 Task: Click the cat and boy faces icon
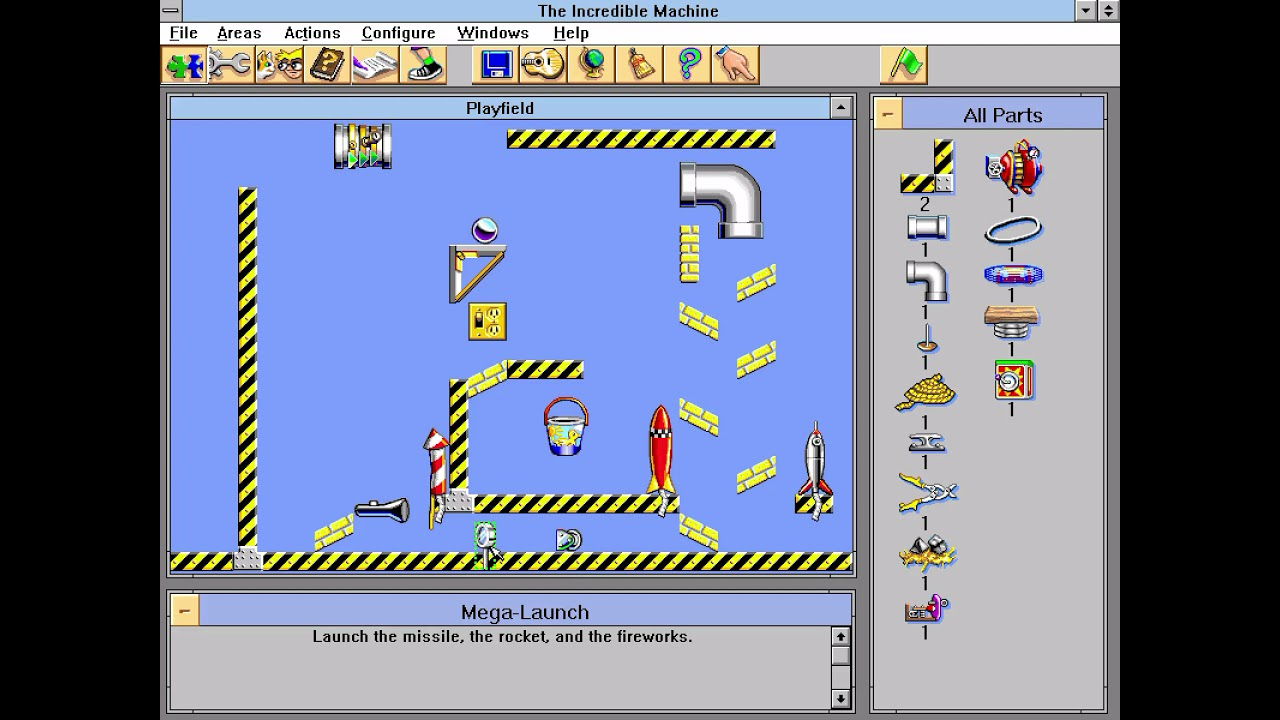coord(280,65)
